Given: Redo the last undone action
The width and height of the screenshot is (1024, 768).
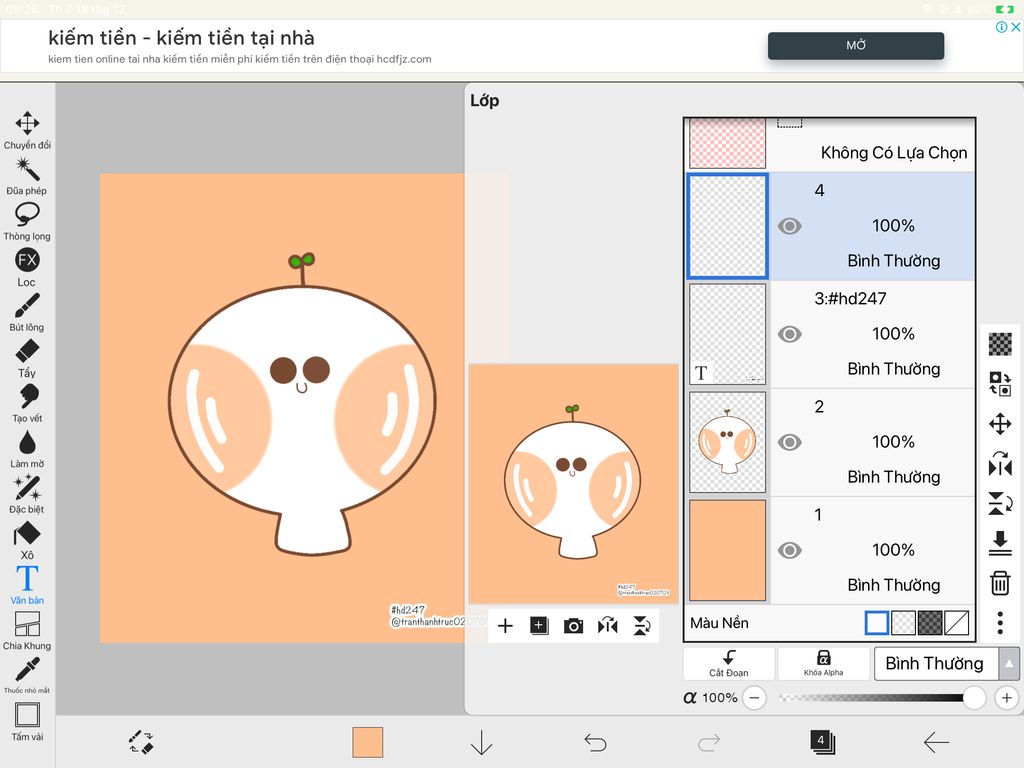Looking at the screenshot, I should click(x=709, y=743).
